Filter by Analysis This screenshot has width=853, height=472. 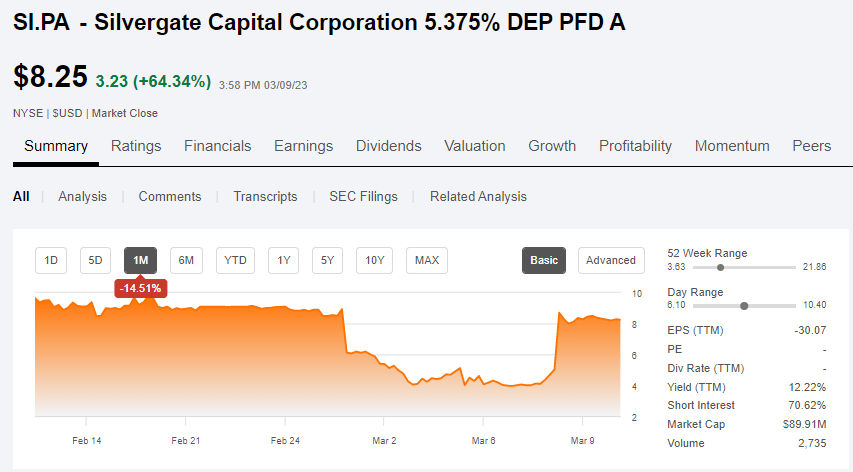83,196
